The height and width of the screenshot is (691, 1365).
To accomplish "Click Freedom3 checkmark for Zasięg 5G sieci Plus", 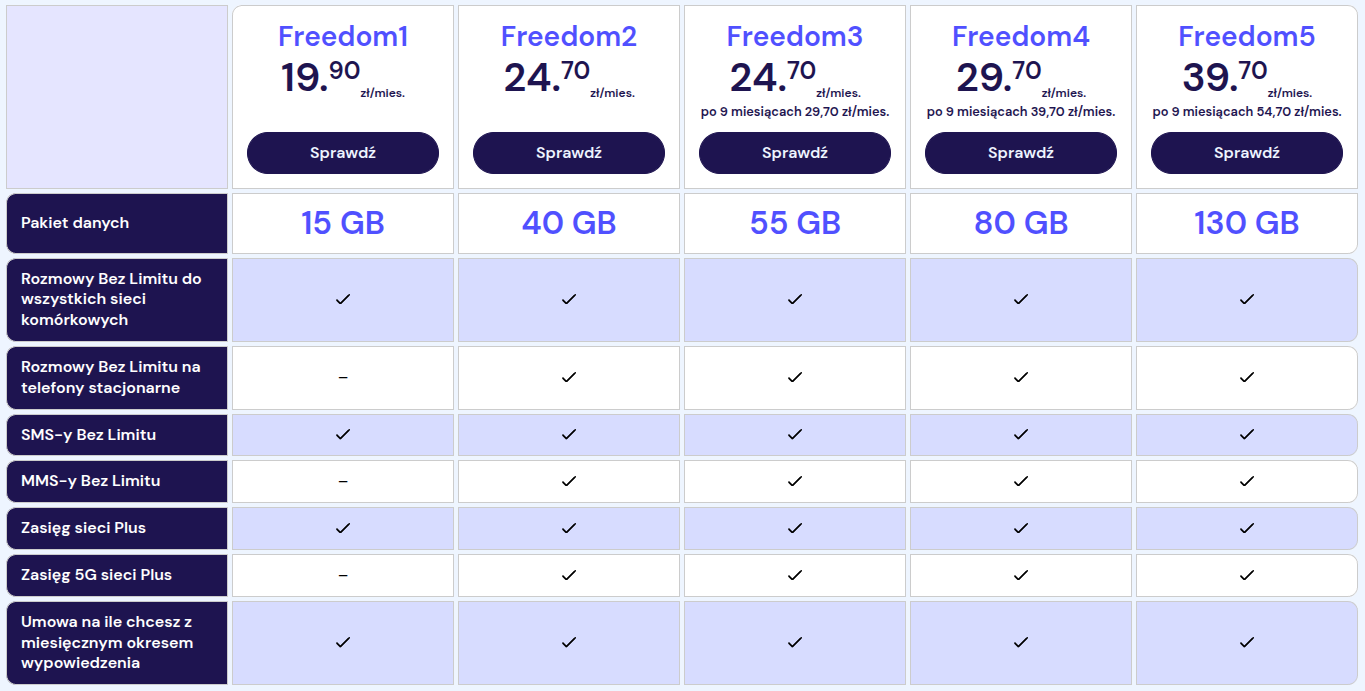I will (795, 575).
